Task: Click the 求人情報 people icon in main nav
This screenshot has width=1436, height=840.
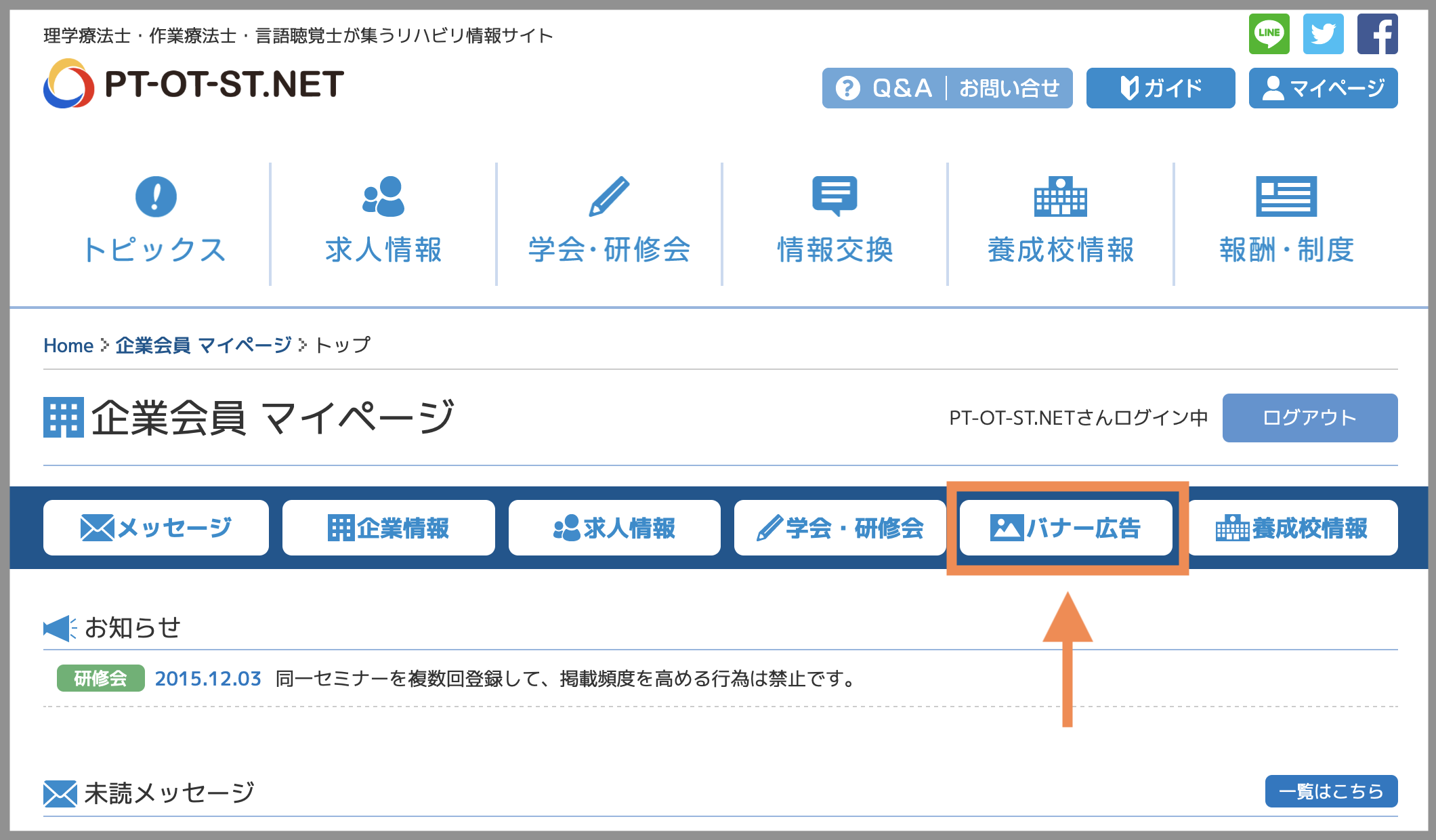Action: pyautogui.click(x=383, y=196)
